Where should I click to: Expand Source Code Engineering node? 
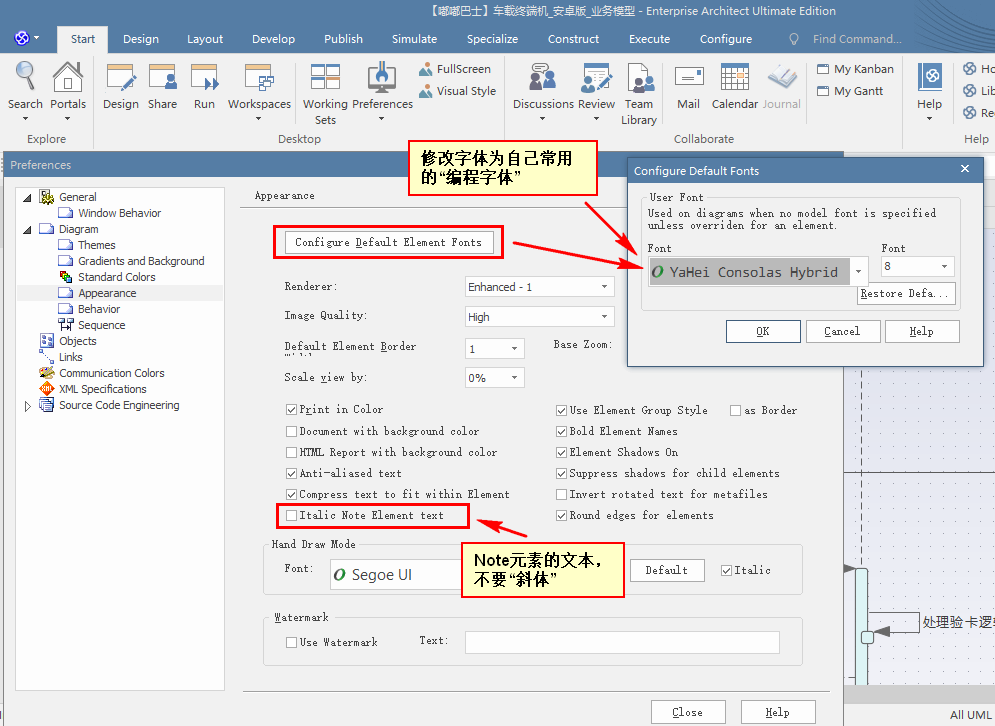click(27, 406)
